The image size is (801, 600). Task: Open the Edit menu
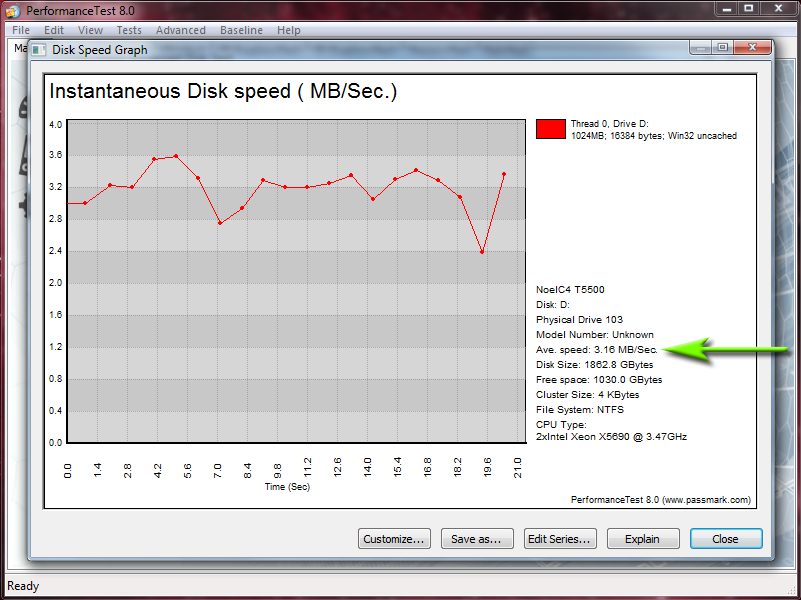point(54,30)
